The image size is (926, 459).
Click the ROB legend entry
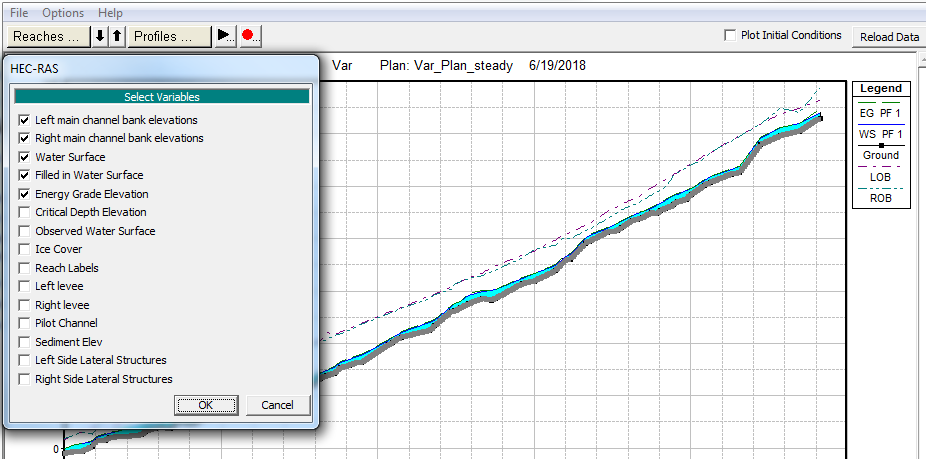881,198
